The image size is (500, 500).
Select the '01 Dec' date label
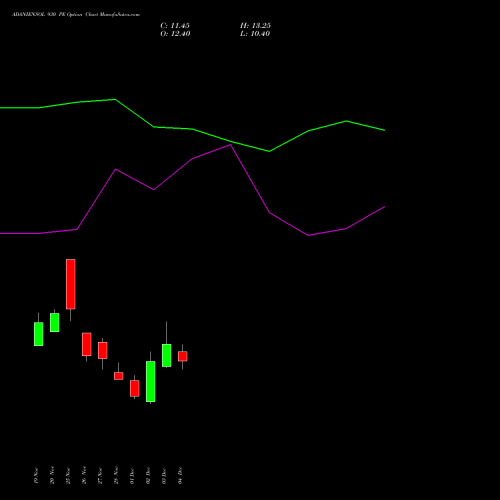point(132,475)
